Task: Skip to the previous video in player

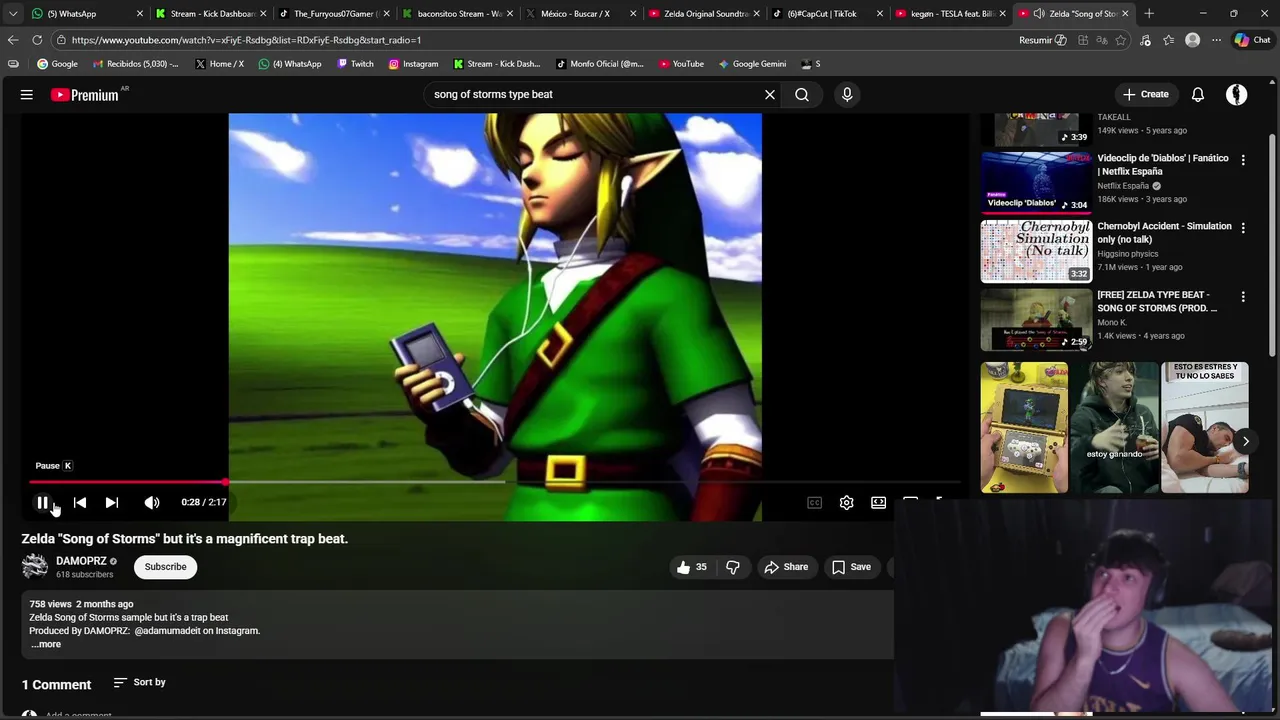Action: [x=80, y=502]
